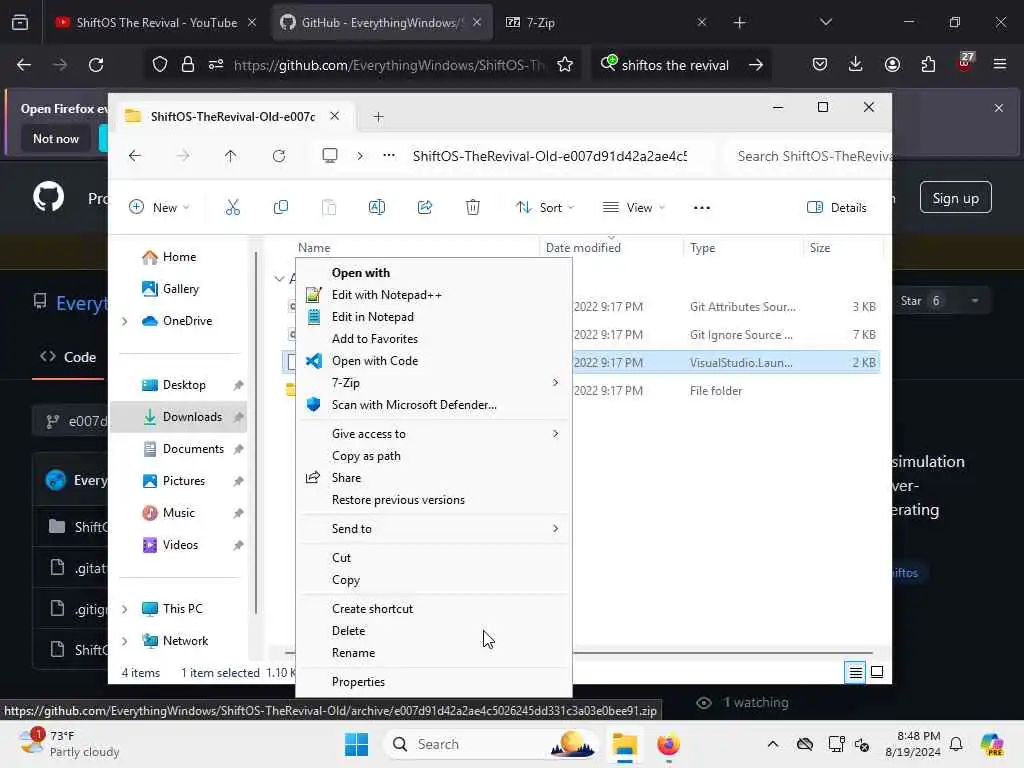Go back in File Explorer
This screenshot has height=768, width=1024.
pos(135,156)
